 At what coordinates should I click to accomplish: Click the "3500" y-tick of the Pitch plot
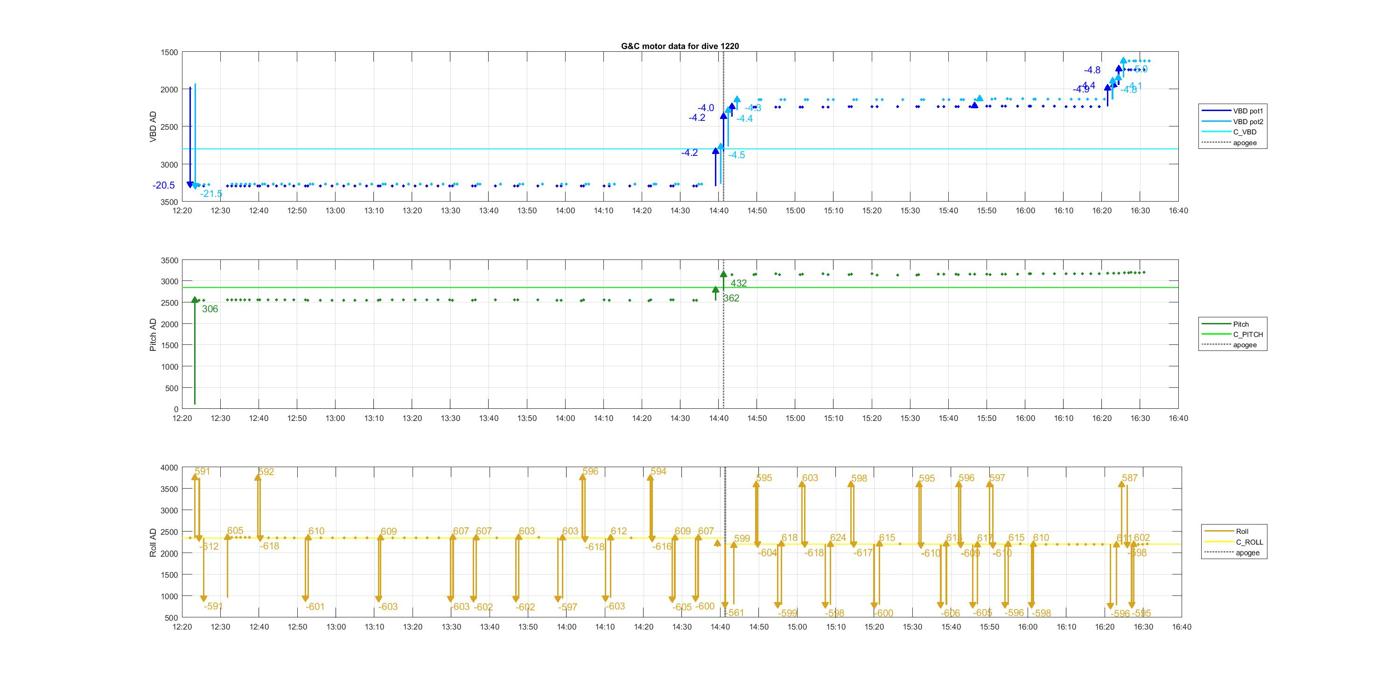click(169, 260)
